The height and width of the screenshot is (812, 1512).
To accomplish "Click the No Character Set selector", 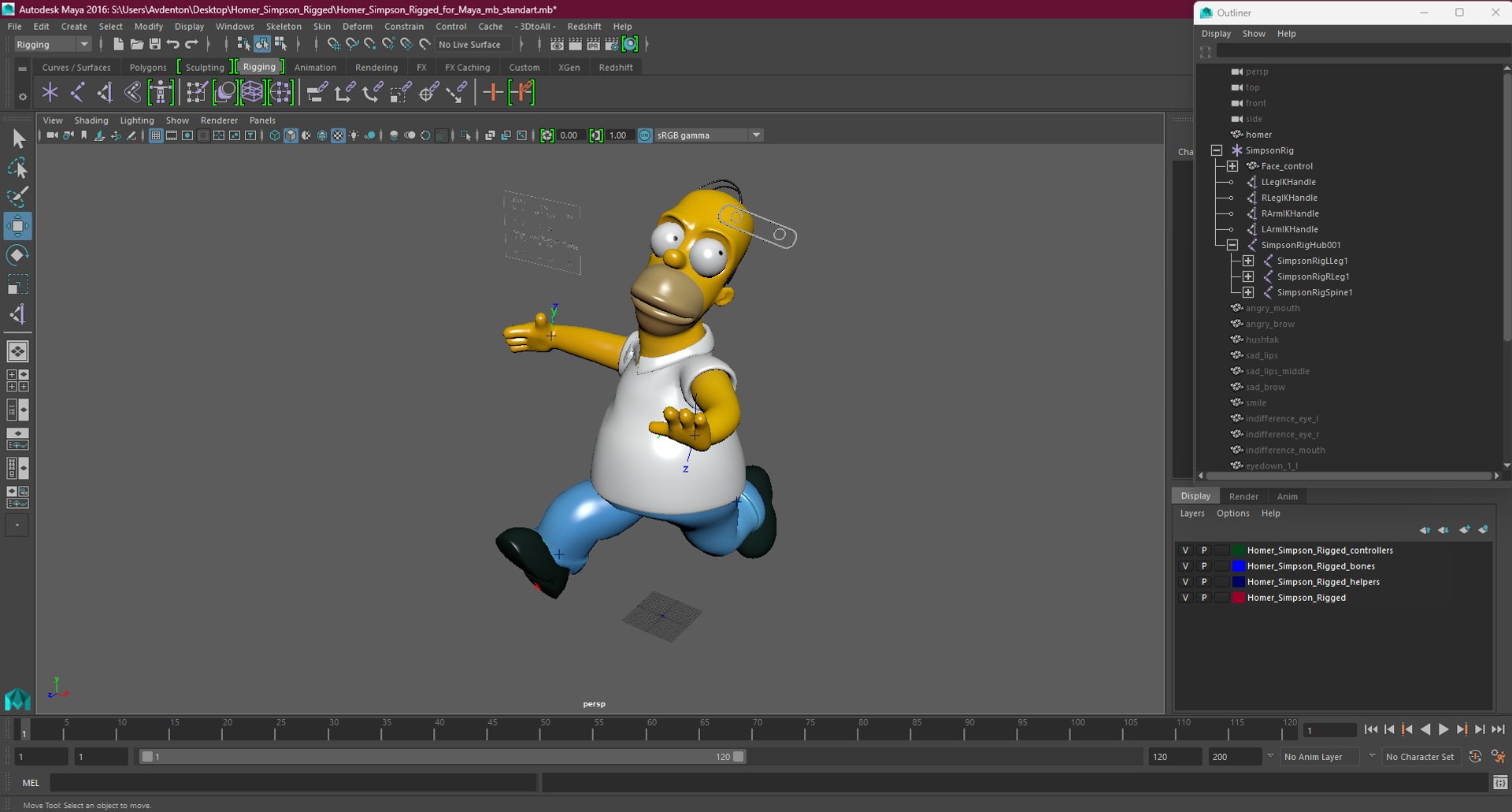I will pos(1420,757).
